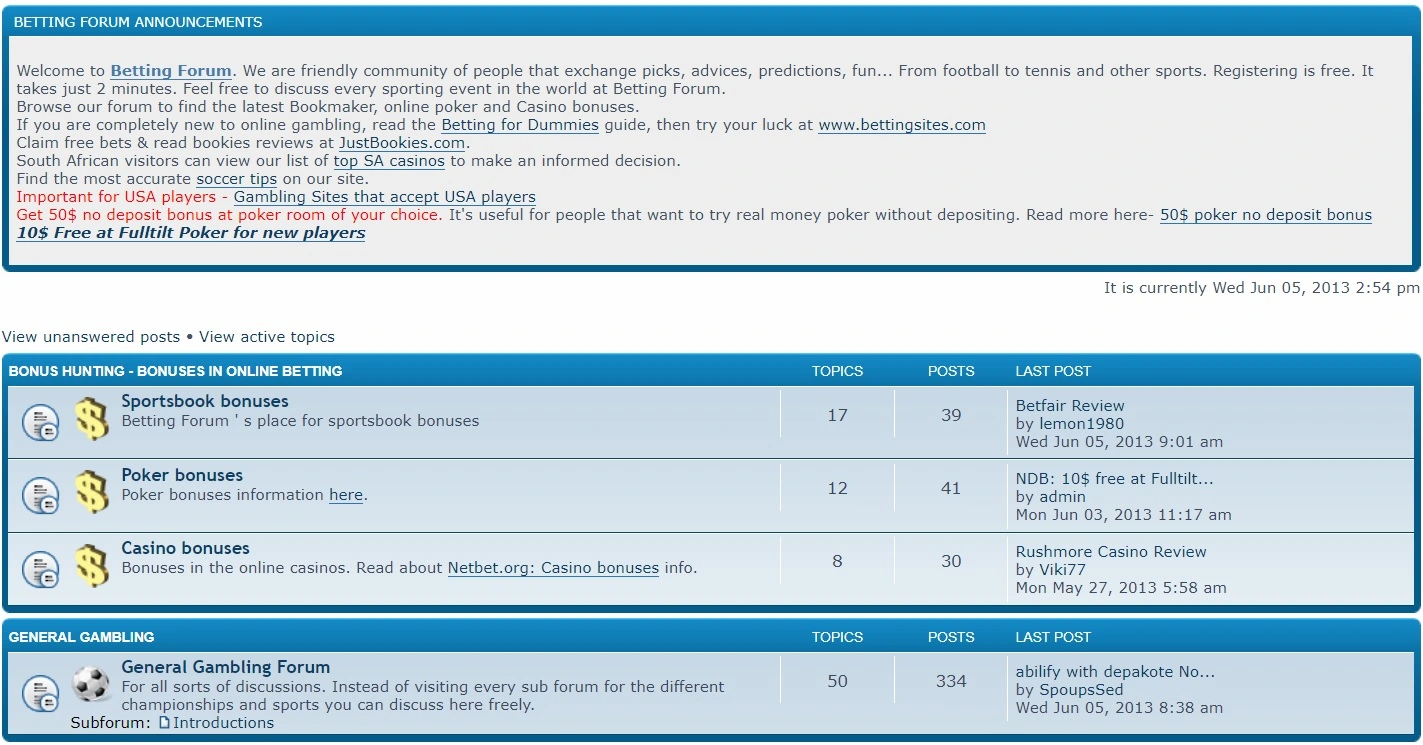Screen dimensions: 1423x745
Task: Open the Sportsbook bonuses forum
Action: click(205, 401)
